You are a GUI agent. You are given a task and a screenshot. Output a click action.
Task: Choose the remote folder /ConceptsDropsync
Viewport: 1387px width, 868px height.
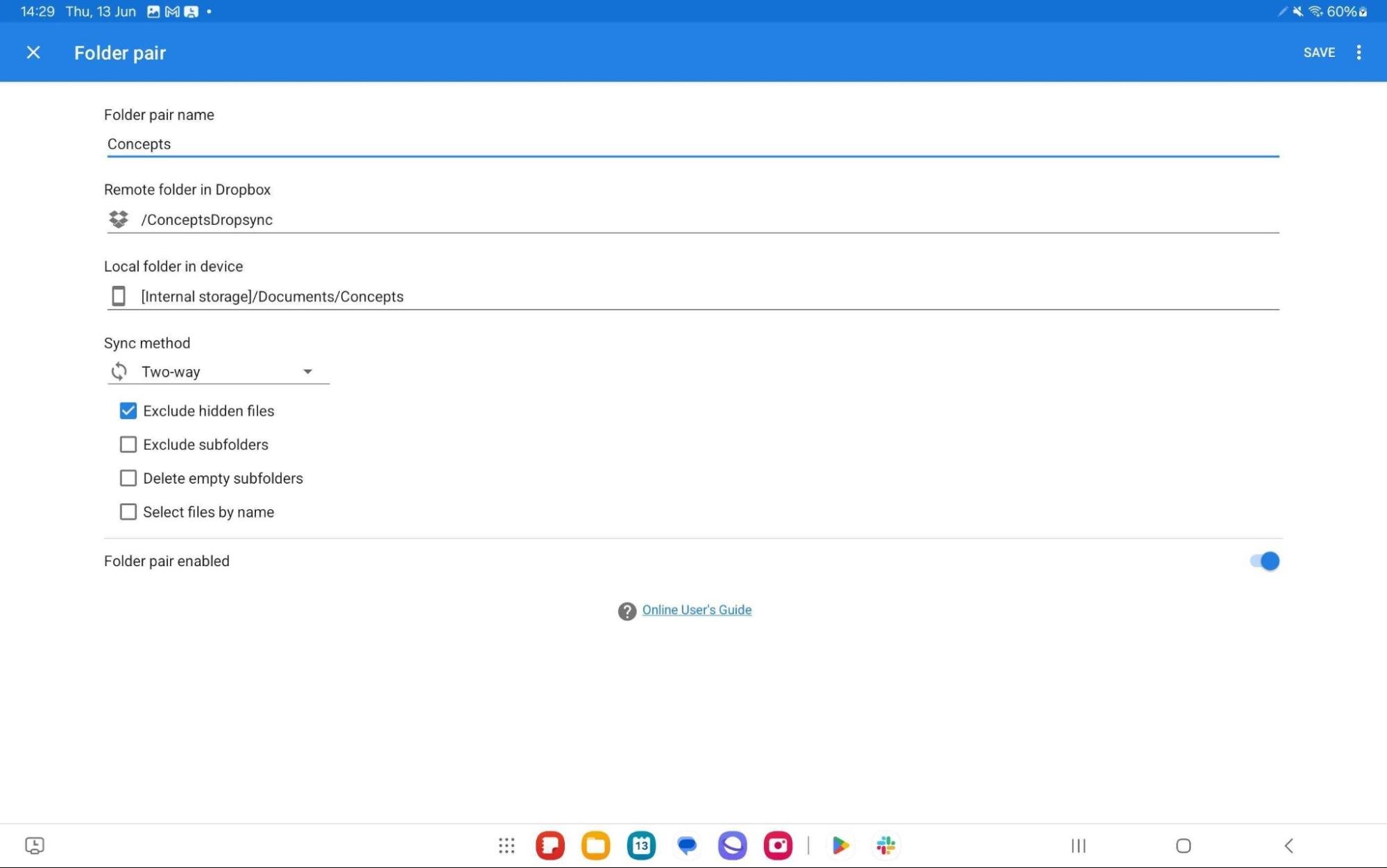click(x=692, y=220)
